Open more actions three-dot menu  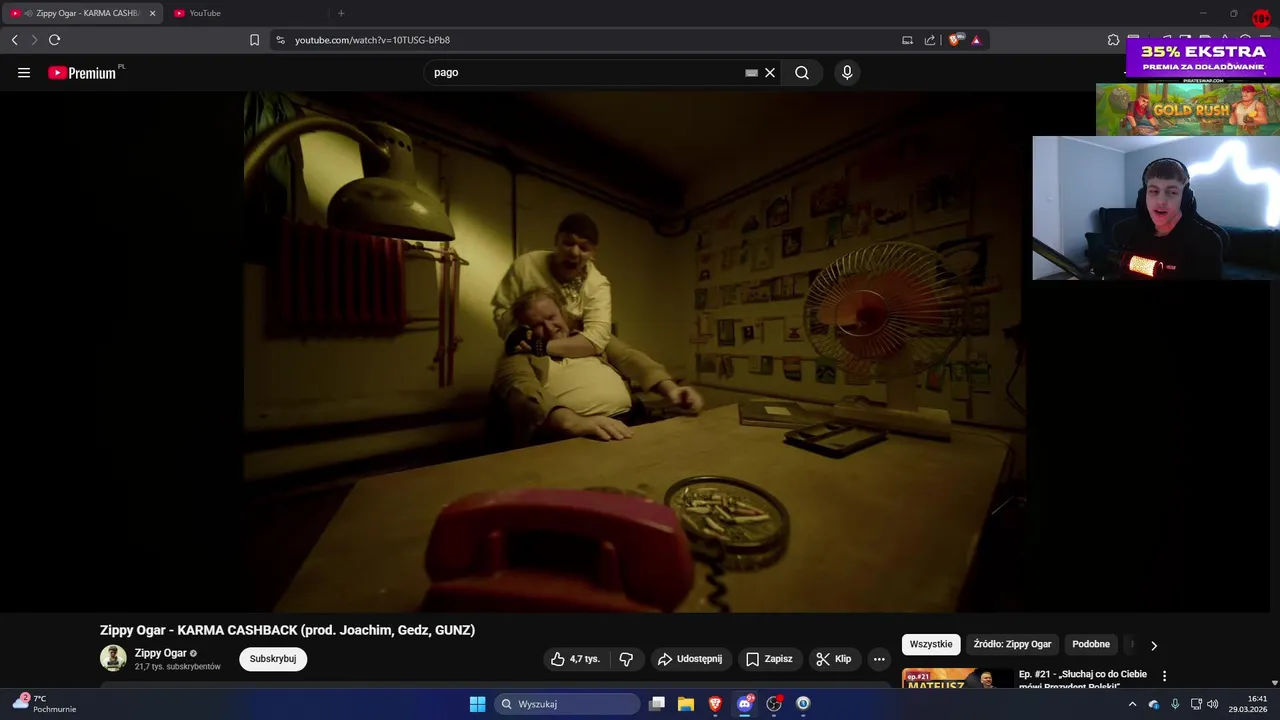[x=879, y=659]
